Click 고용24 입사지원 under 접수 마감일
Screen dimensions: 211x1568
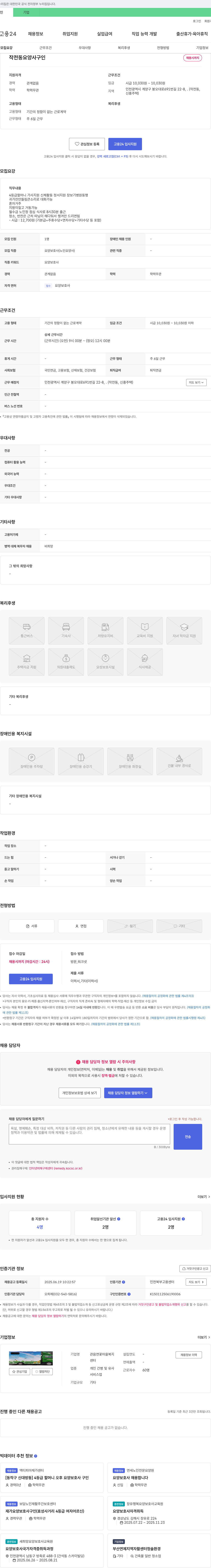coord(31,979)
